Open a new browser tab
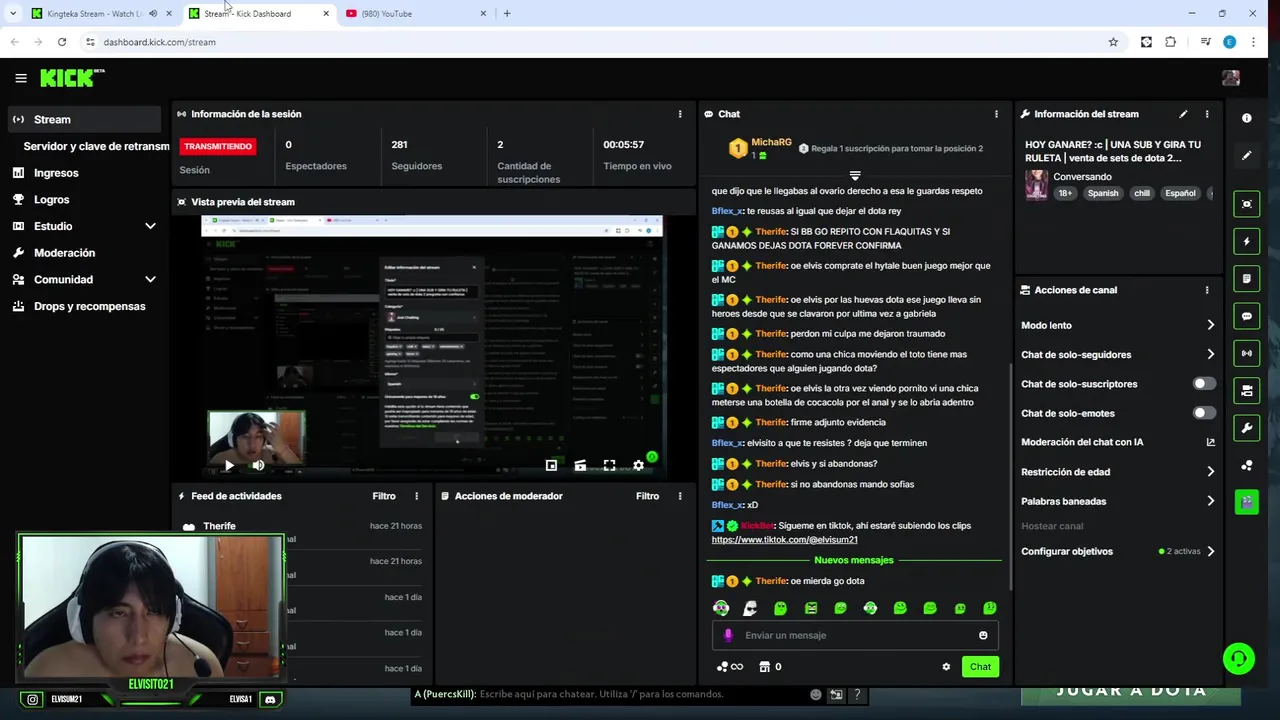 (x=507, y=14)
